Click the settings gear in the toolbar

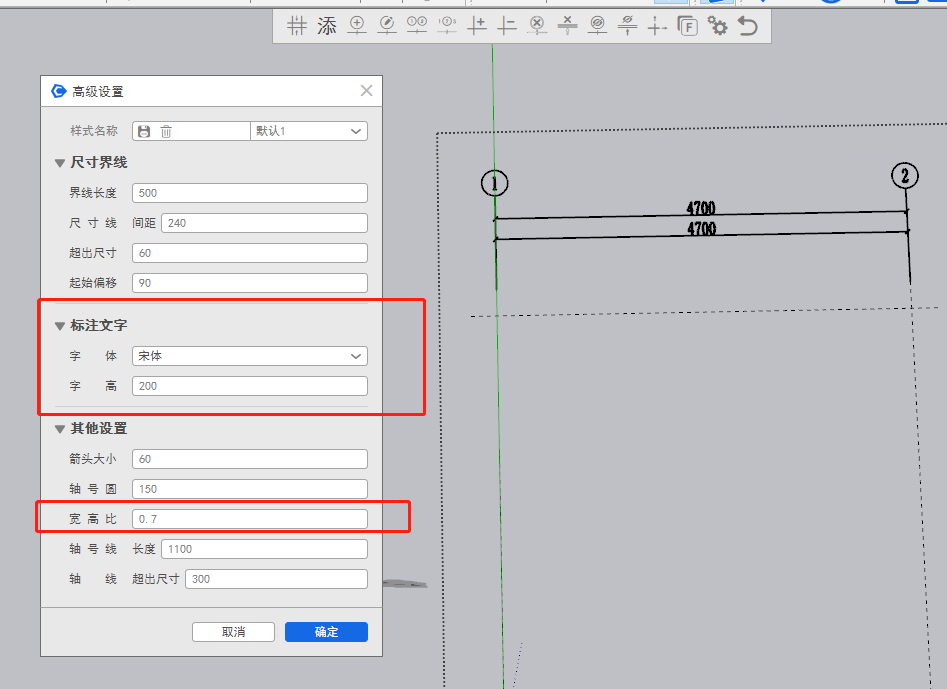(x=717, y=26)
